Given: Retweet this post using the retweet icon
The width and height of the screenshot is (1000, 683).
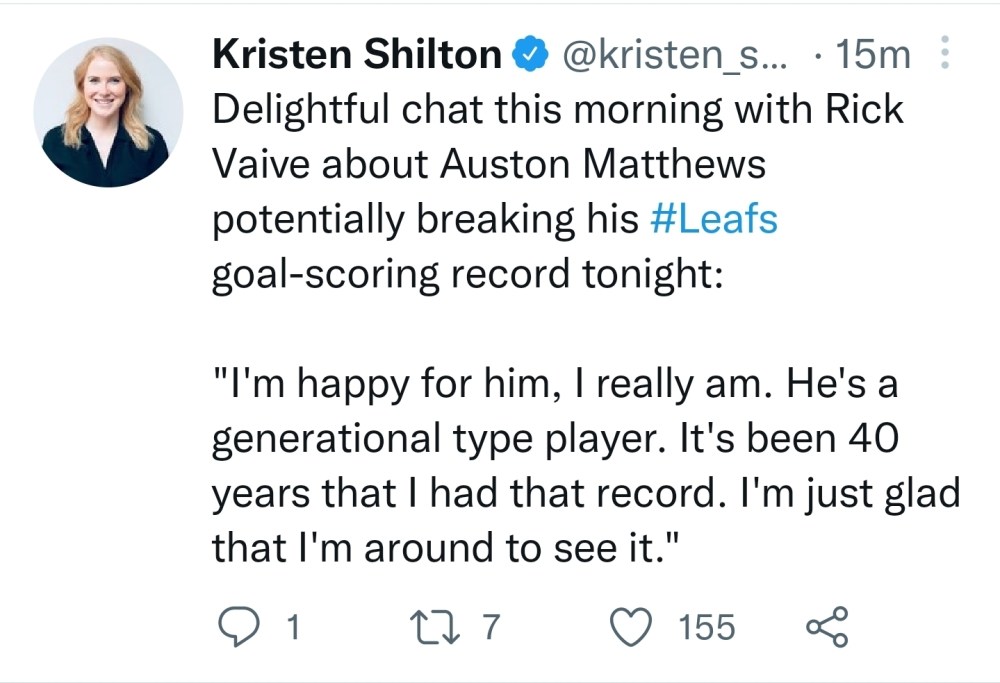Looking at the screenshot, I should (x=433, y=627).
